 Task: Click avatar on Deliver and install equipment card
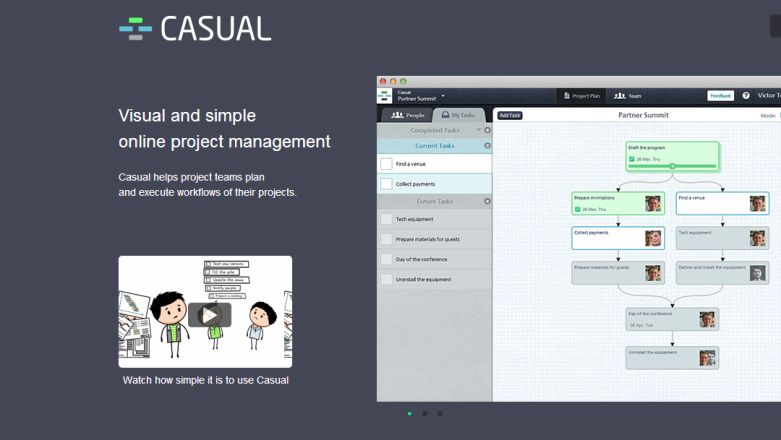click(758, 273)
